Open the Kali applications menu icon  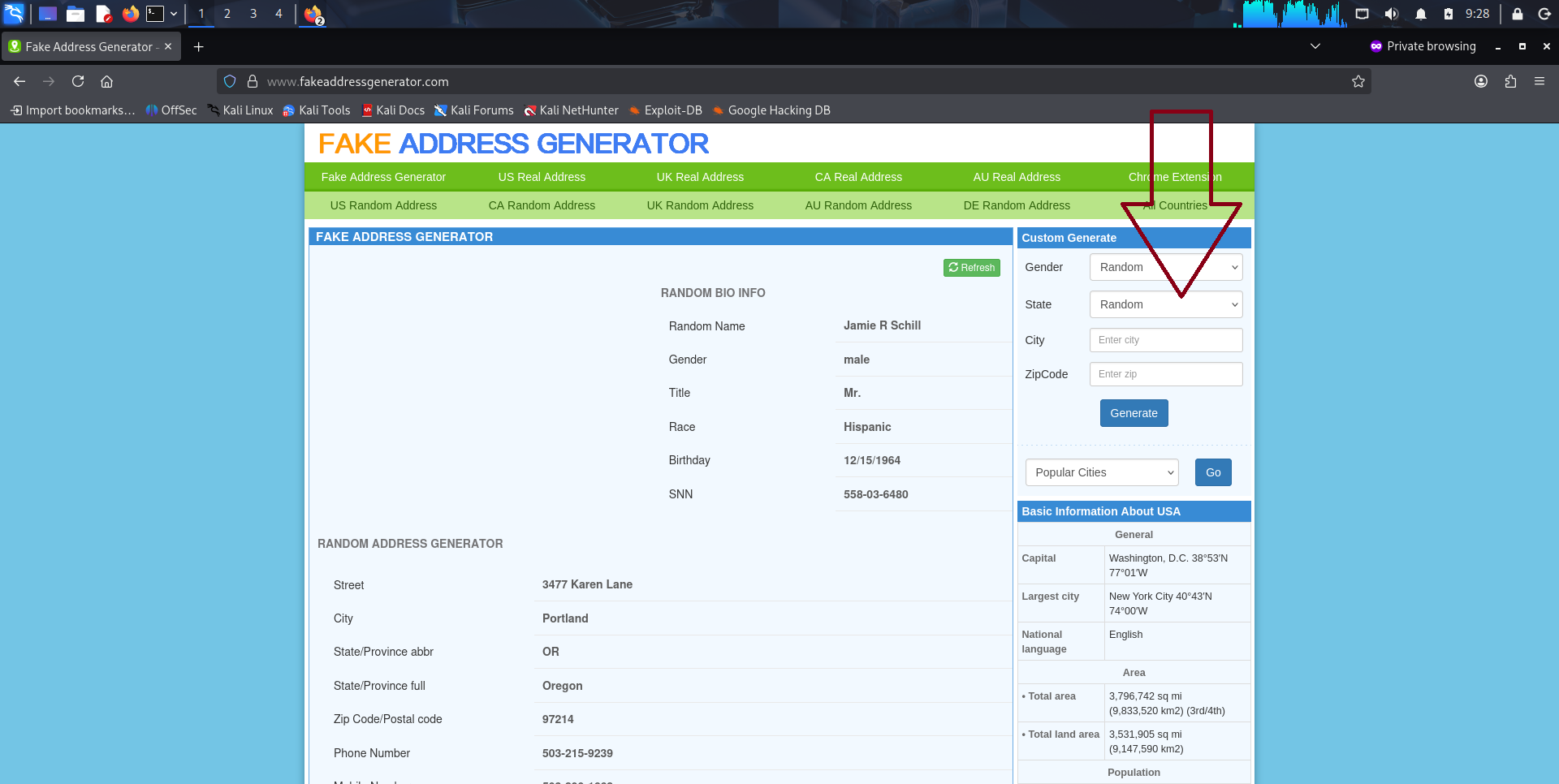click(x=14, y=14)
